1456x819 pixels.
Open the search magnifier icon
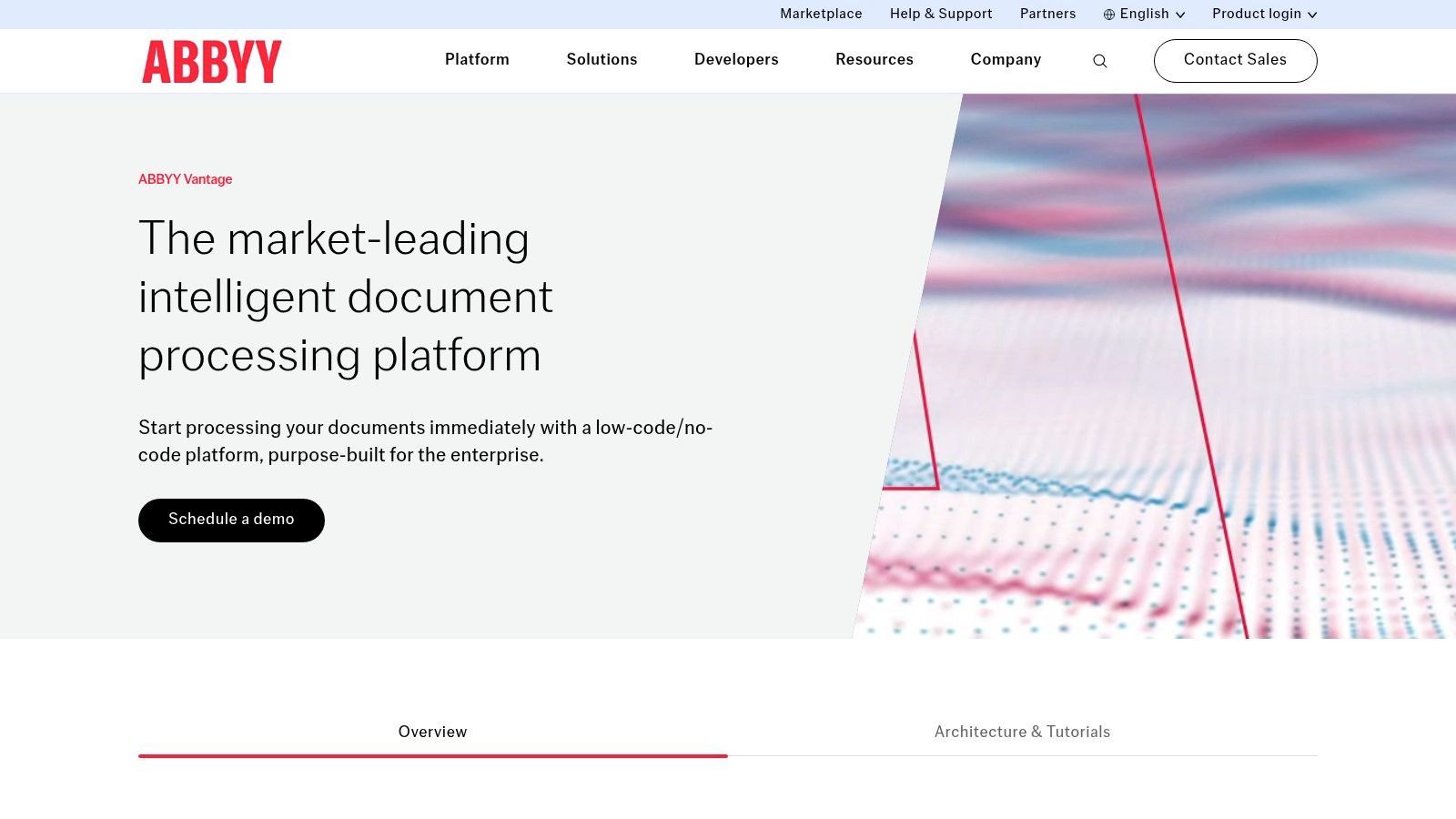tap(1100, 61)
